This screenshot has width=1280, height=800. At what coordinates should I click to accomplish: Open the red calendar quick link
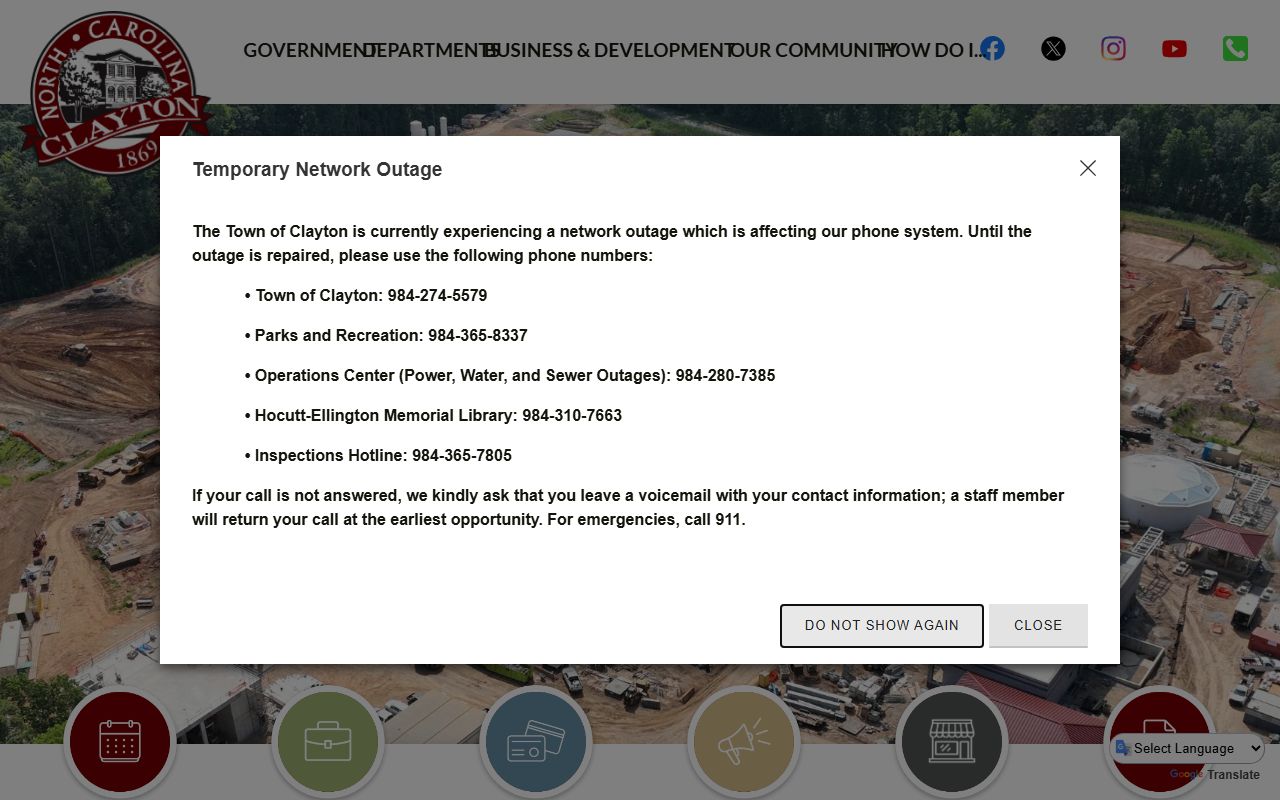120,742
